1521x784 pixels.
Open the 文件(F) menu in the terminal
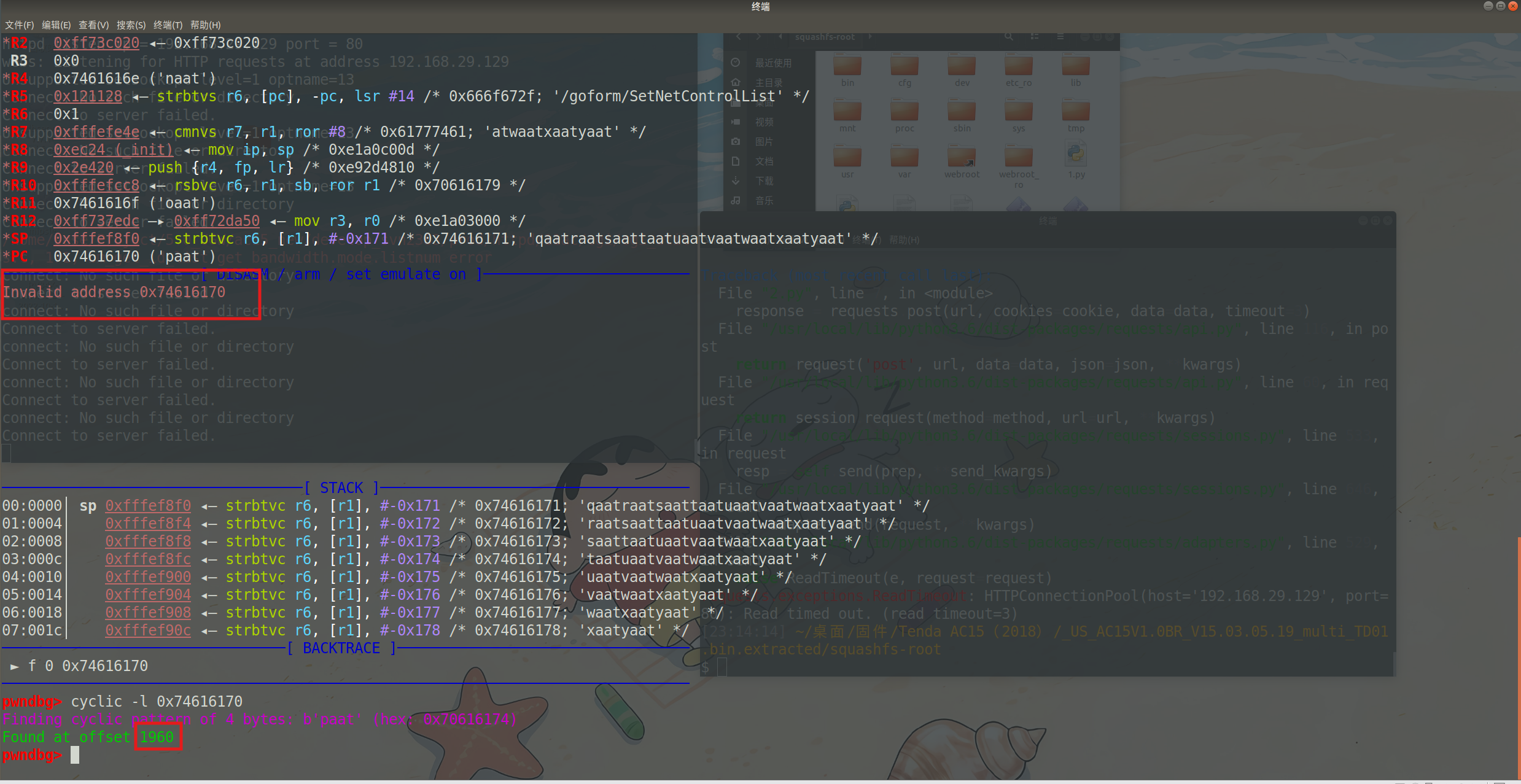(x=19, y=25)
